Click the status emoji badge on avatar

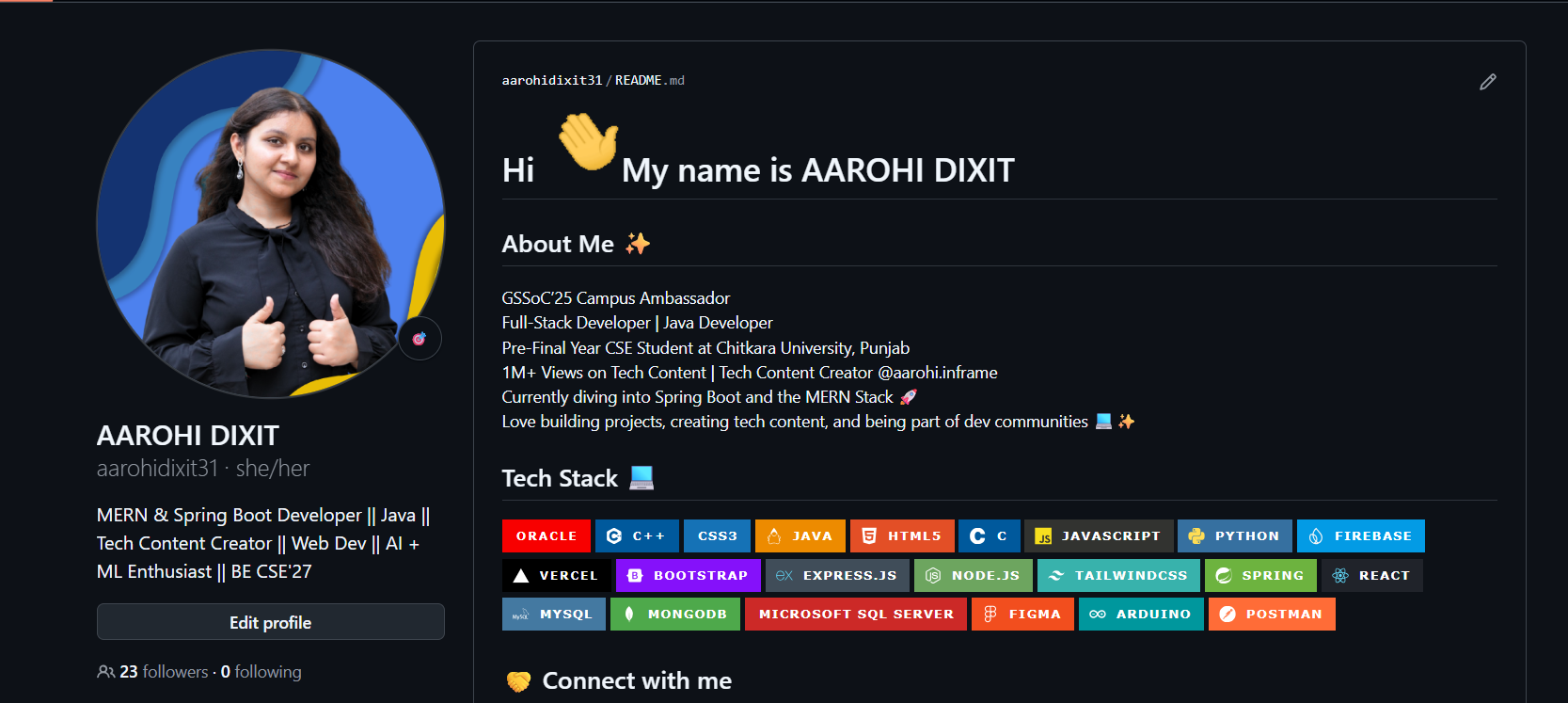coord(420,339)
